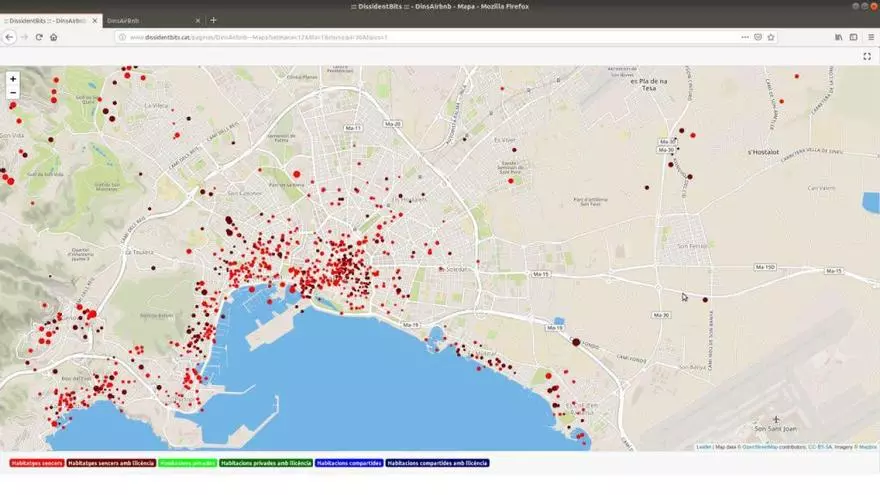The height and width of the screenshot is (495, 880).
Task: Go back to the previous page
Action: 9,37
